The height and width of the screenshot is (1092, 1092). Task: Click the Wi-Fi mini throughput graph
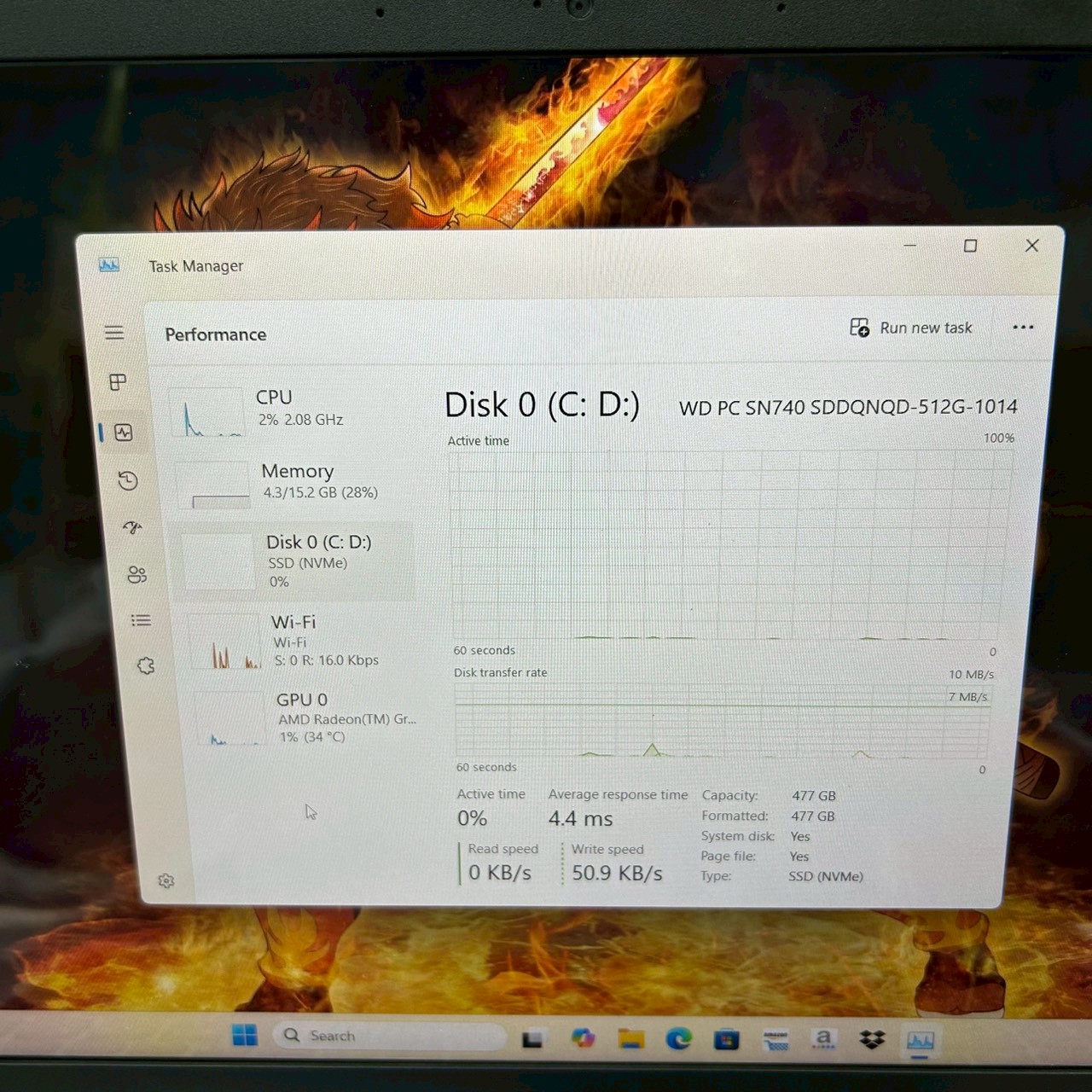click(x=224, y=641)
